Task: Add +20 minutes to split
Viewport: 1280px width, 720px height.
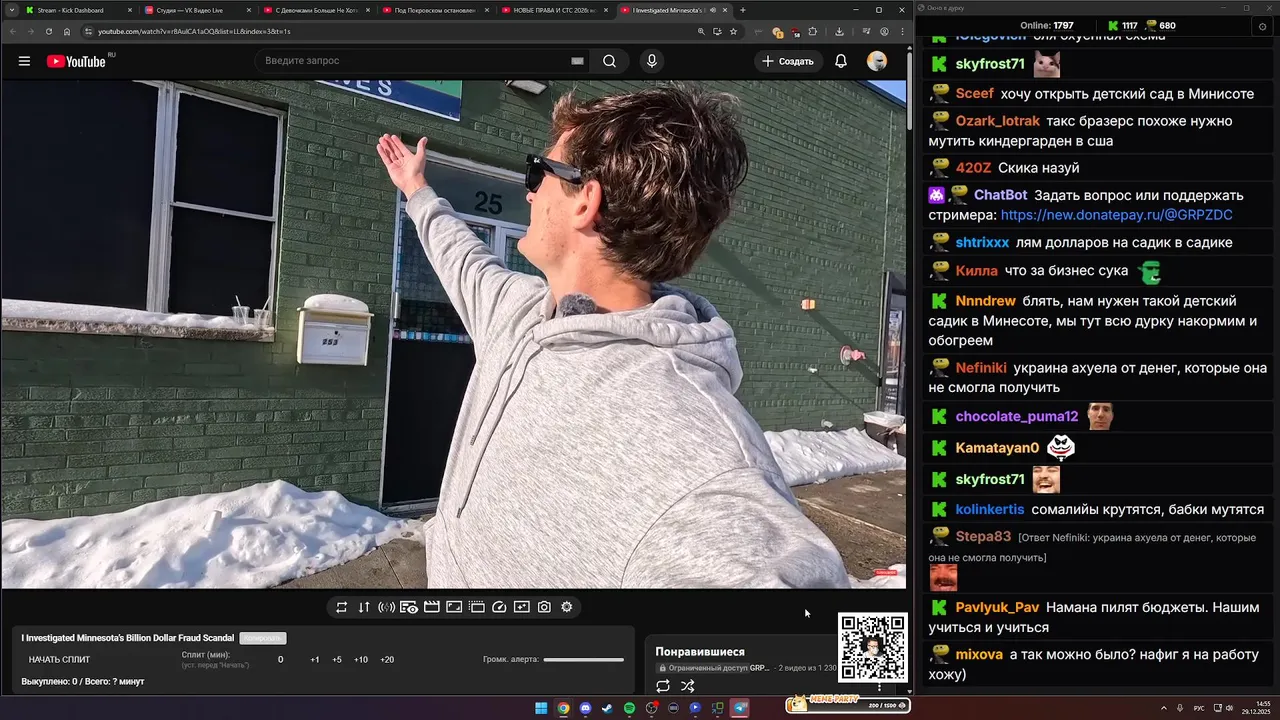Action: point(387,659)
